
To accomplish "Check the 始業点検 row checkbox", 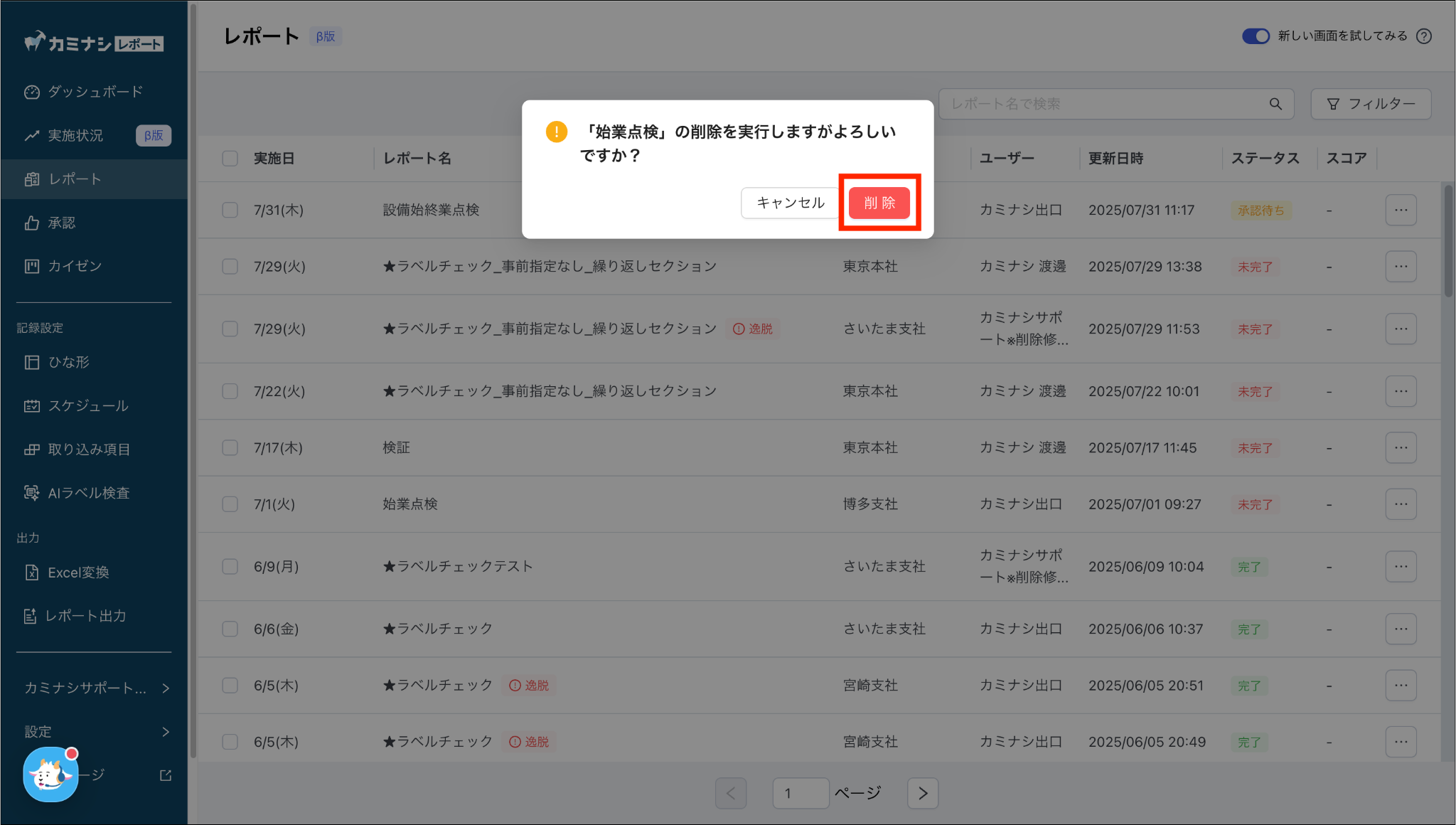I will (x=230, y=504).
